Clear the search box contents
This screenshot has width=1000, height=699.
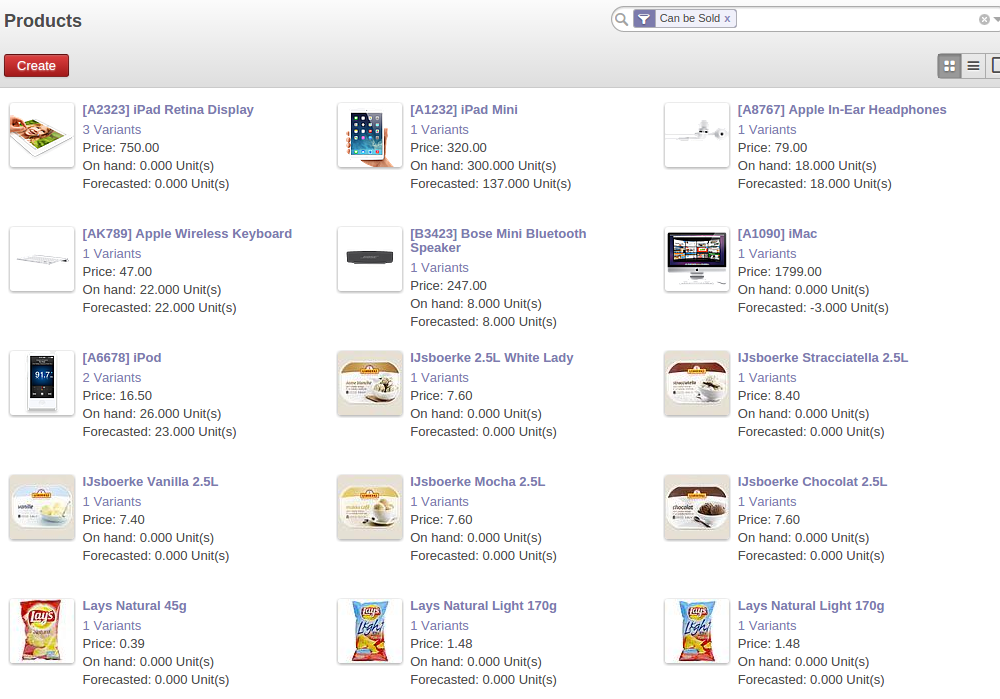pyautogui.click(x=984, y=20)
